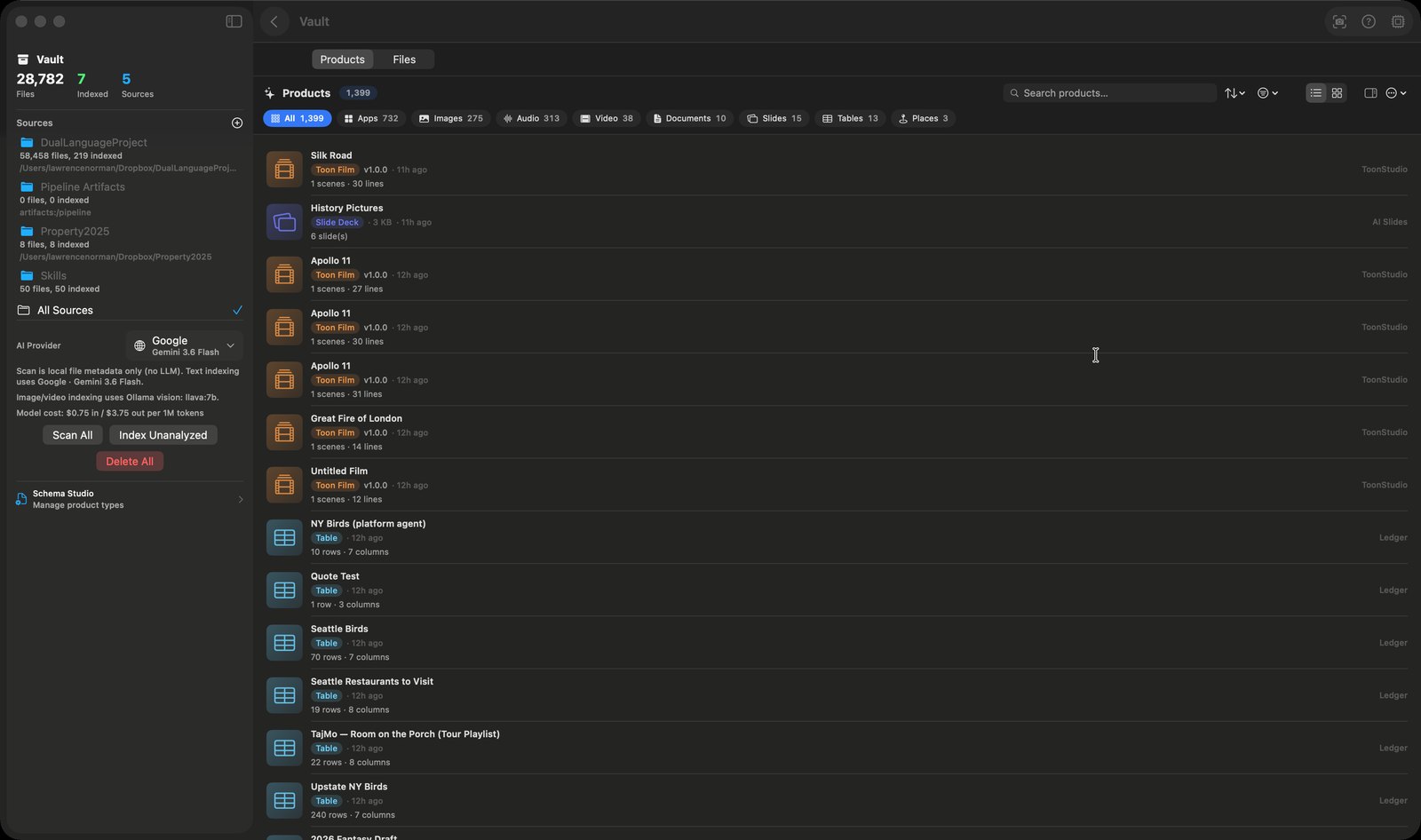Filter products by Slides 15
The image size is (1421, 840).
[774, 118]
